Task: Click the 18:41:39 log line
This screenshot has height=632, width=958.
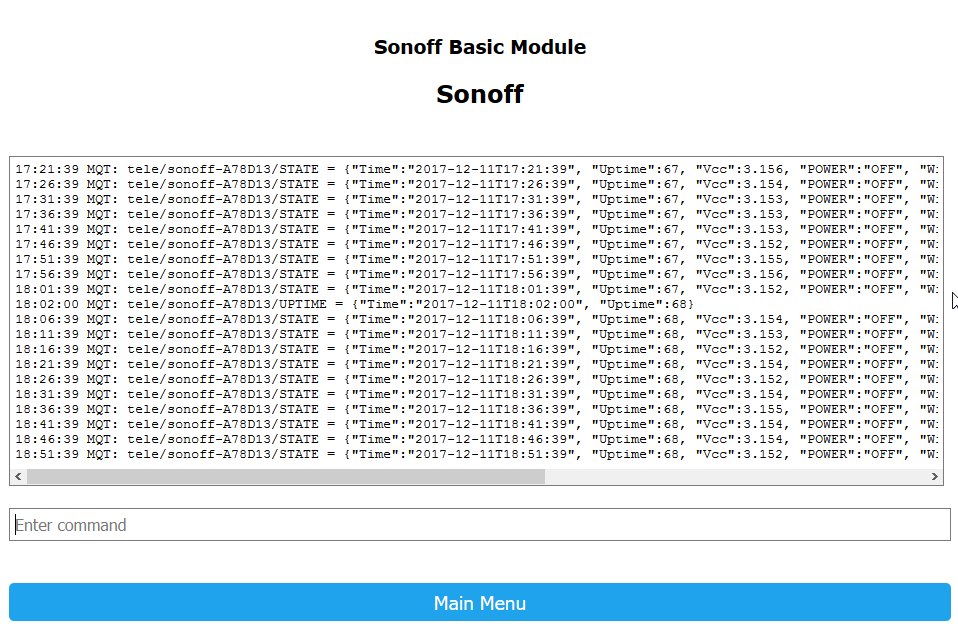Action: tap(477, 424)
